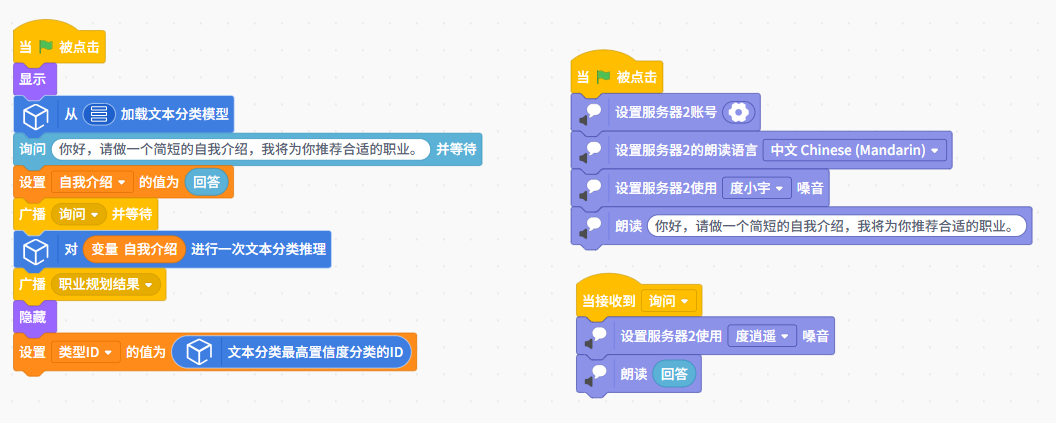Click the text field in the 询问 ask block
1056x423 pixels.
pos(240,149)
